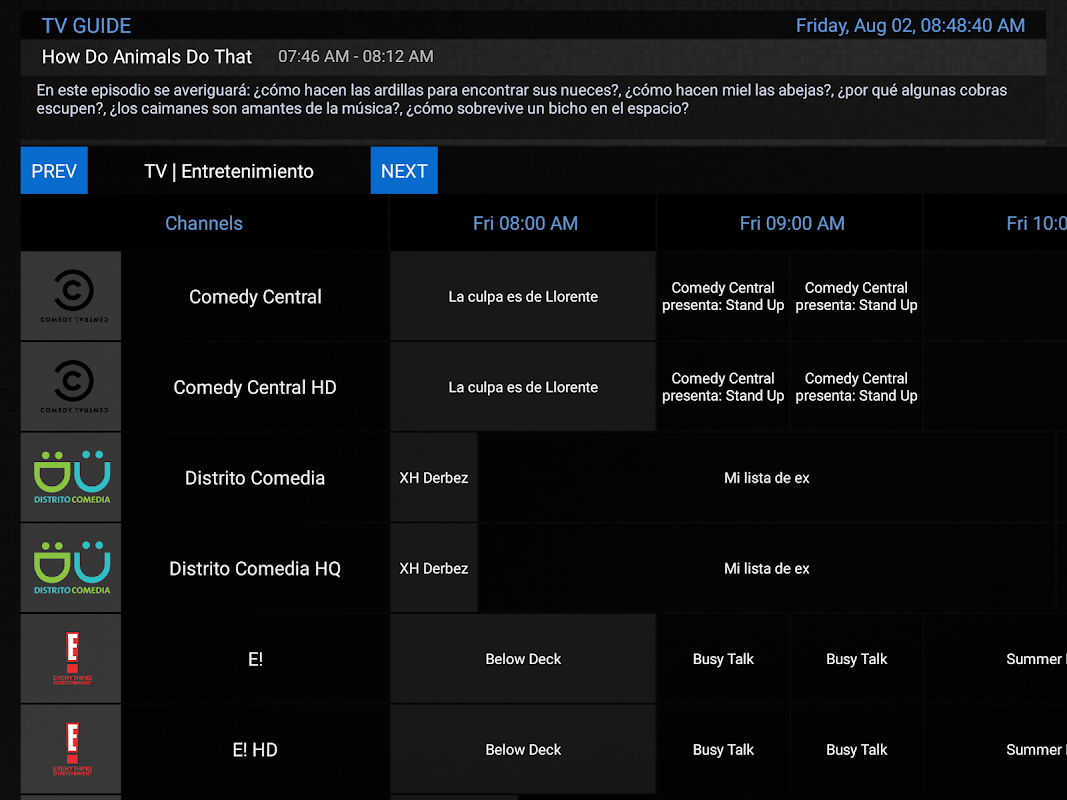This screenshot has width=1067, height=800.
Task: Click the Spanish episode description text
Action: coord(521,99)
